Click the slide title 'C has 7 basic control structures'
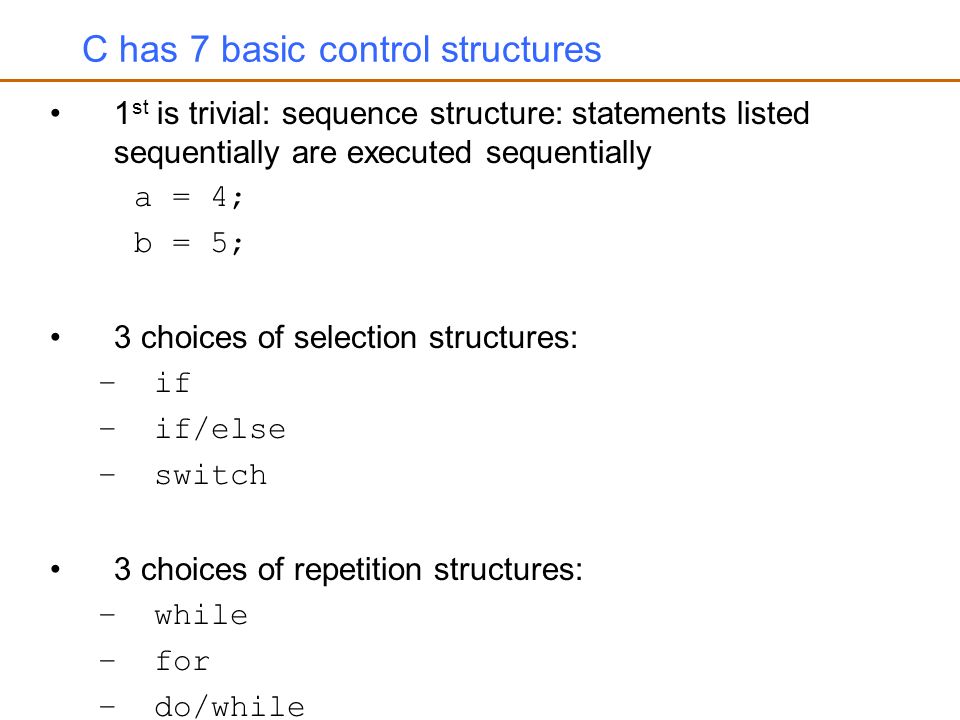 click(342, 49)
